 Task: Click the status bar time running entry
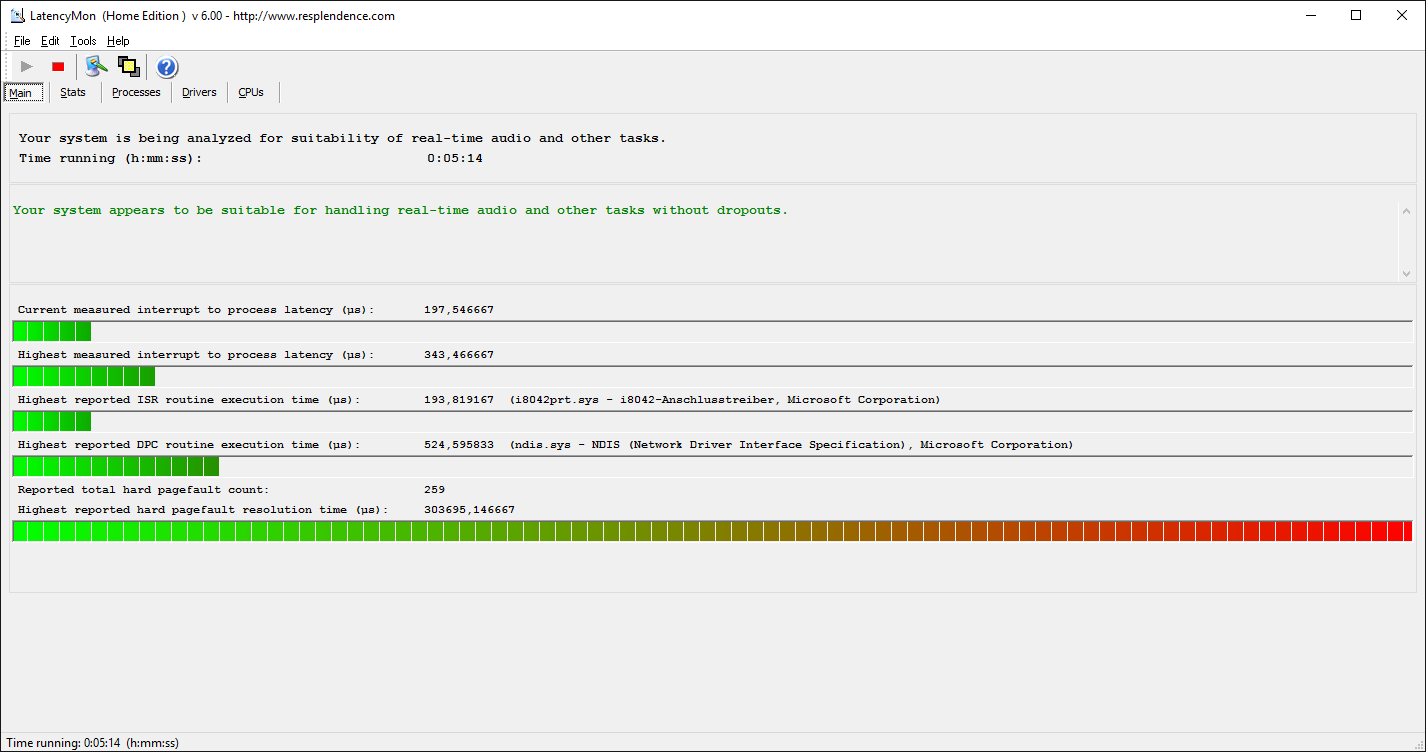tap(92, 743)
